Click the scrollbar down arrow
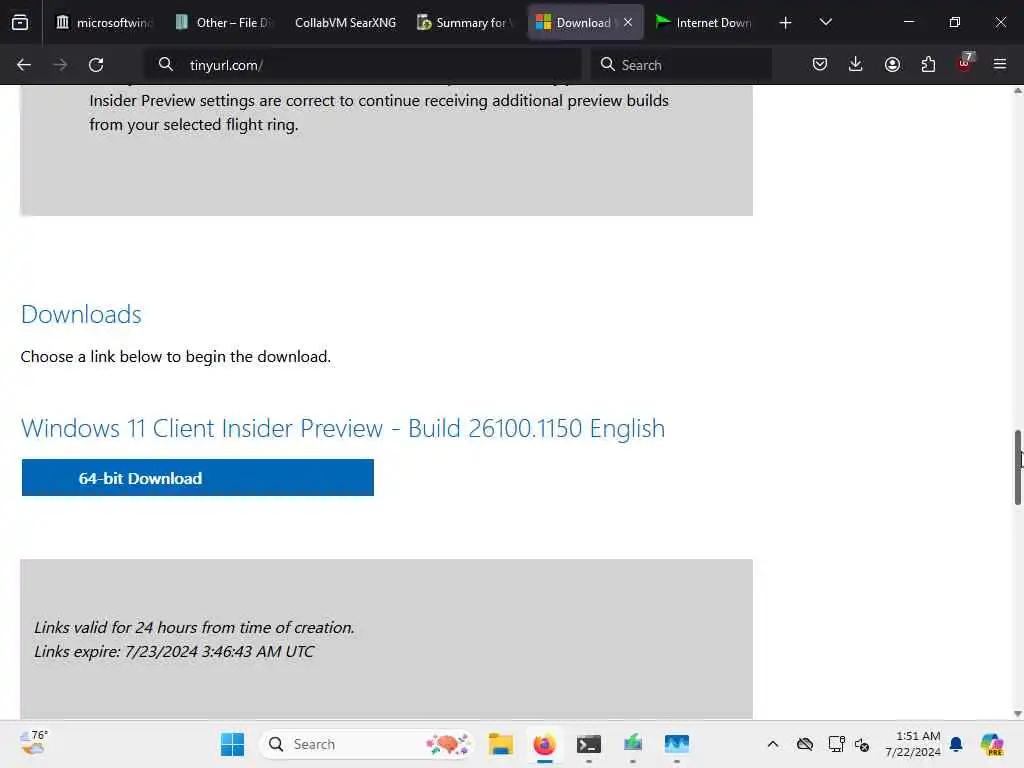 click(x=1017, y=713)
